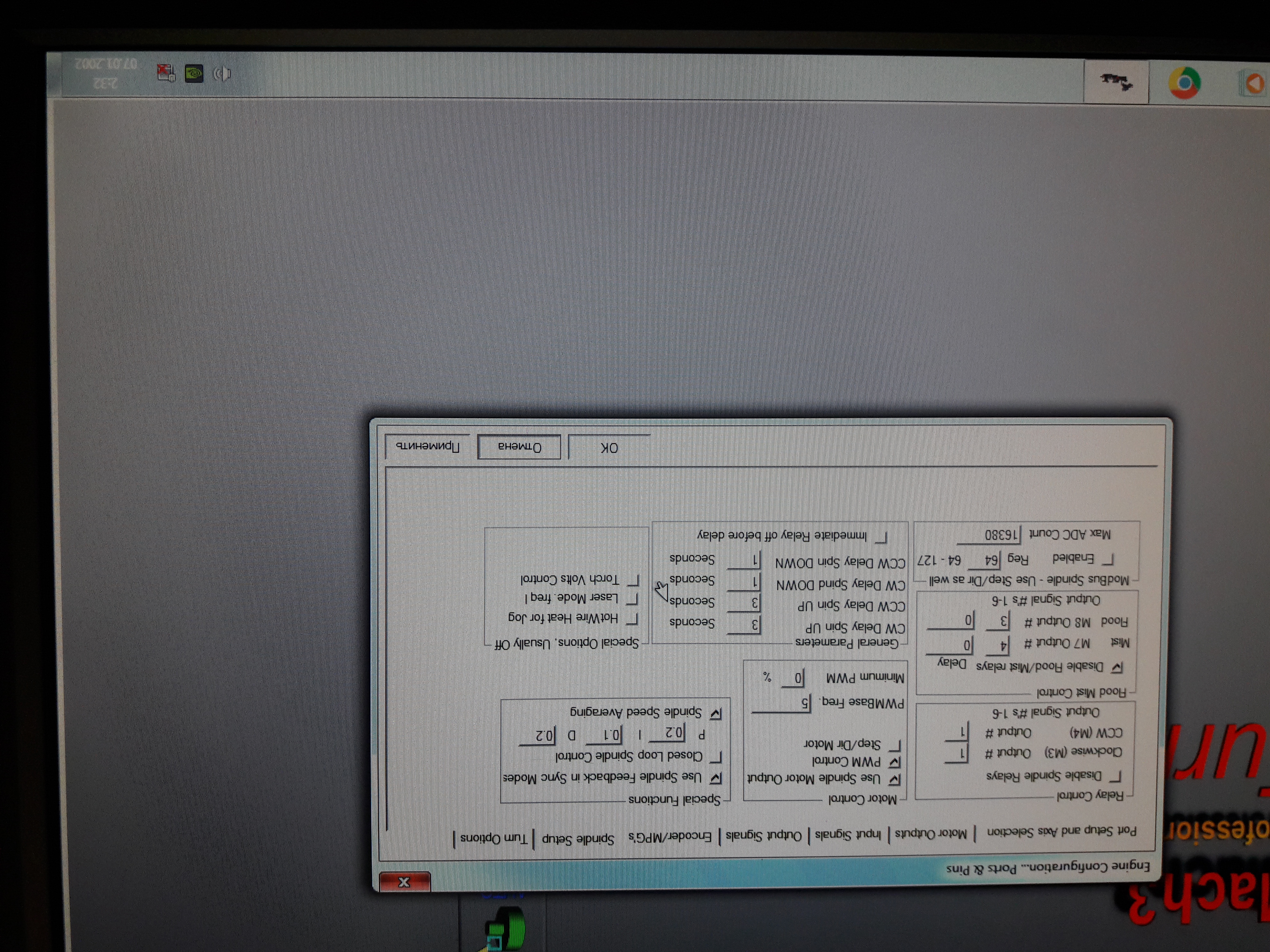Image resolution: width=1270 pixels, height=952 pixels.
Task: Click the PWMBase Freq. input field
Action: point(781,702)
